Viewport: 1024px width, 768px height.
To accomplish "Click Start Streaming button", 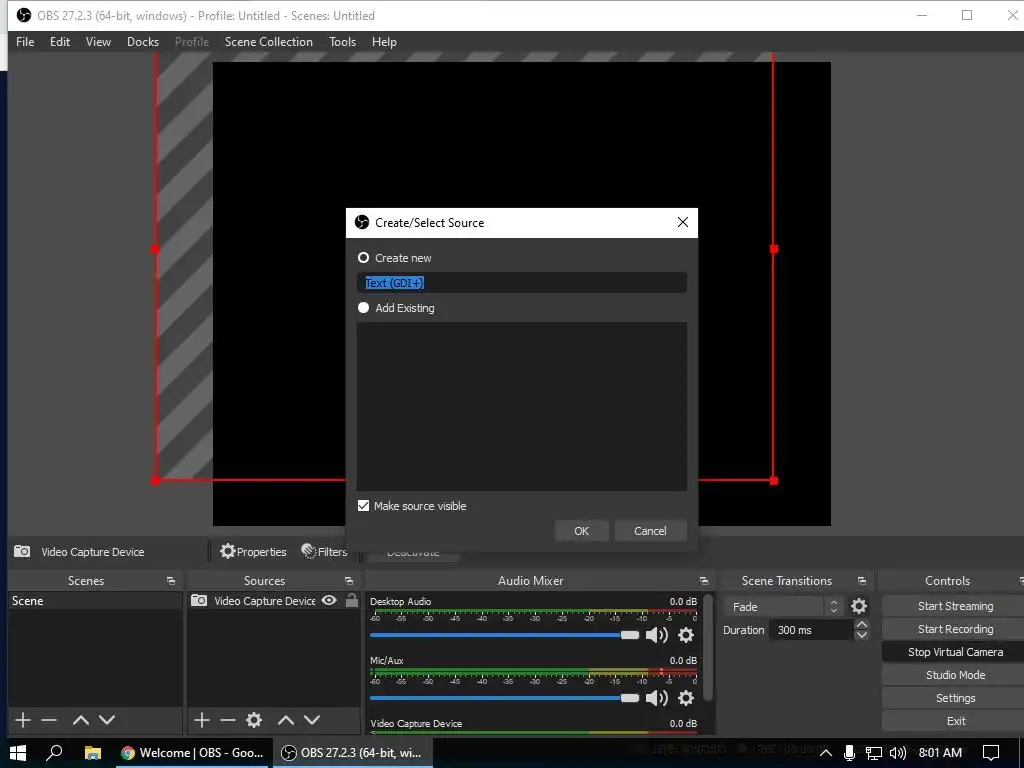I will tap(955, 606).
